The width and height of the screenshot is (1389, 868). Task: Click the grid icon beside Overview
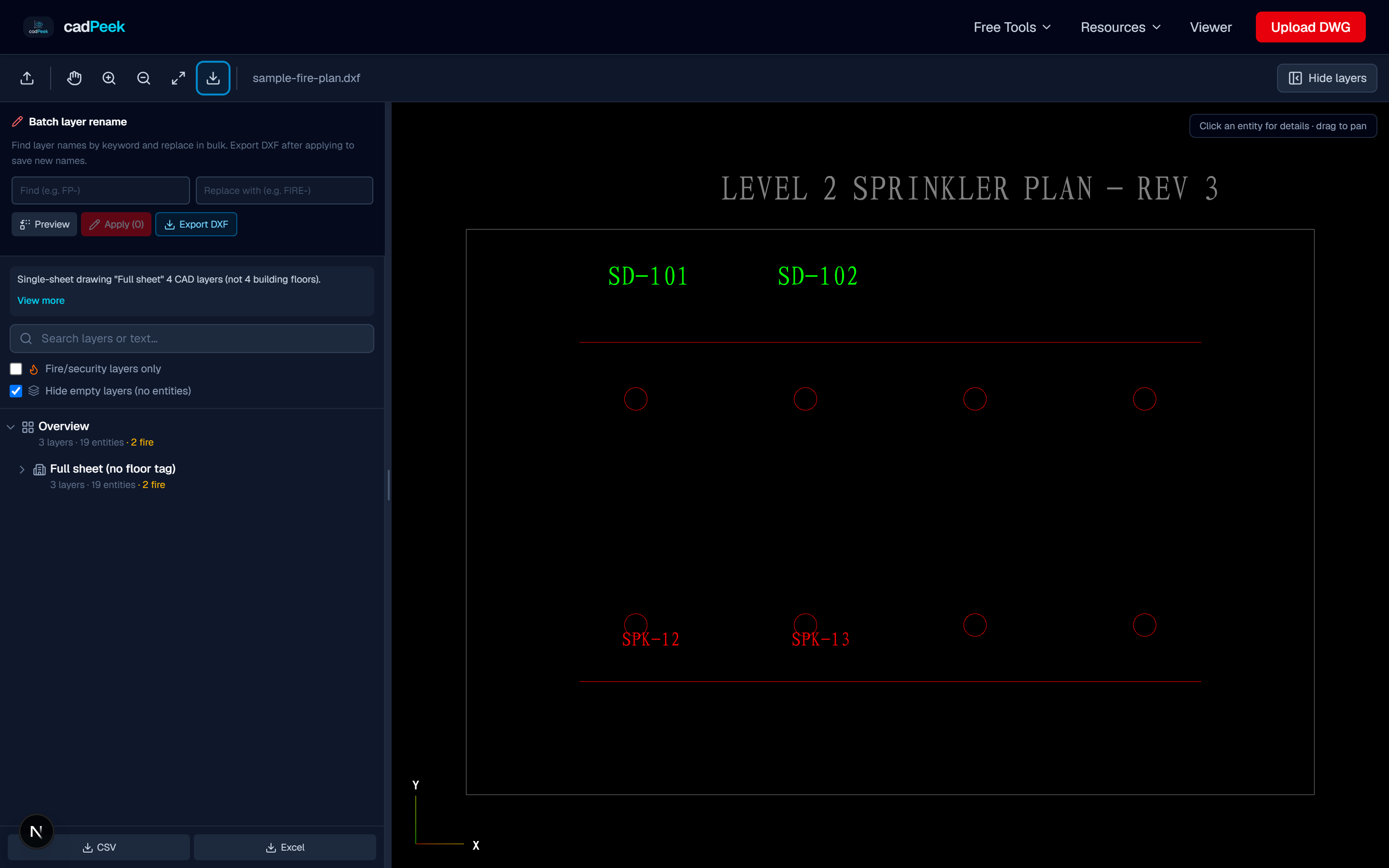(x=27, y=427)
